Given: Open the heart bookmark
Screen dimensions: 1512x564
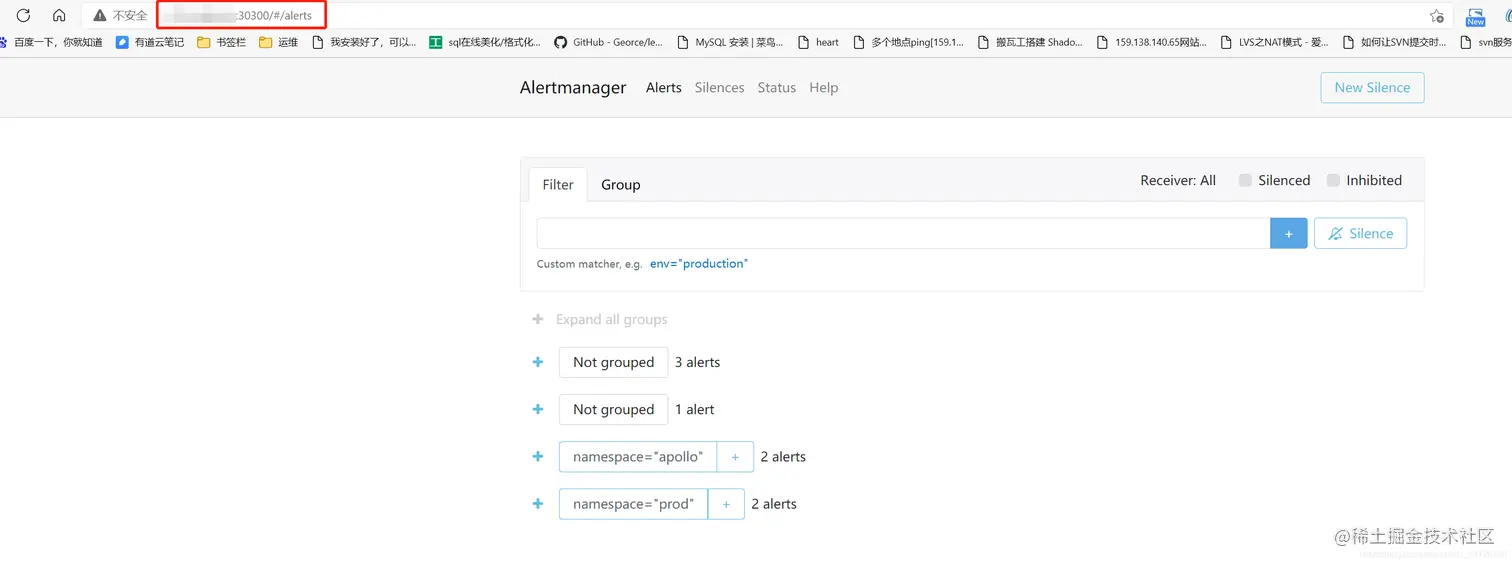Looking at the screenshot, I should [x=818, y=42].
